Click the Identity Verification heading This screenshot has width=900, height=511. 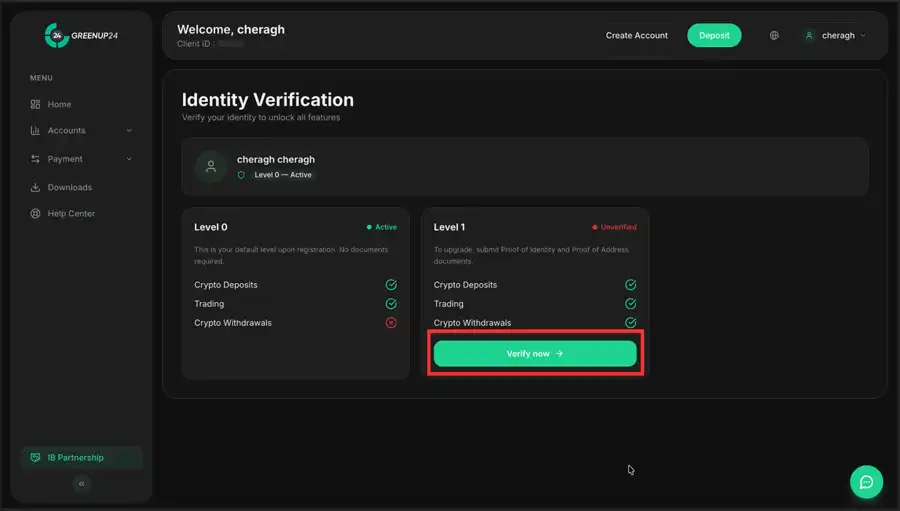click(x=267, y=100)
